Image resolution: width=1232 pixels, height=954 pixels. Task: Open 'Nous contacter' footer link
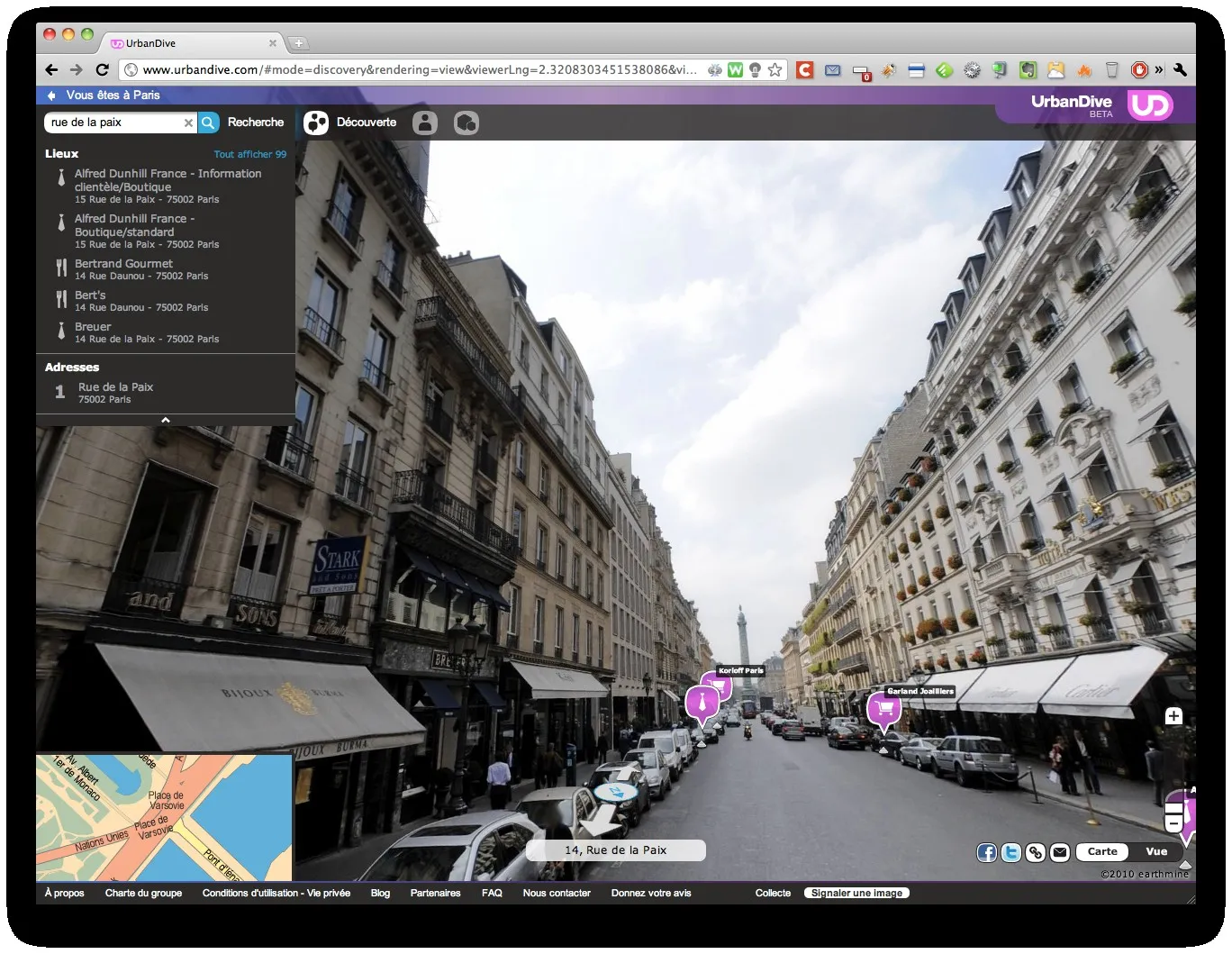(x=557, y=894)
